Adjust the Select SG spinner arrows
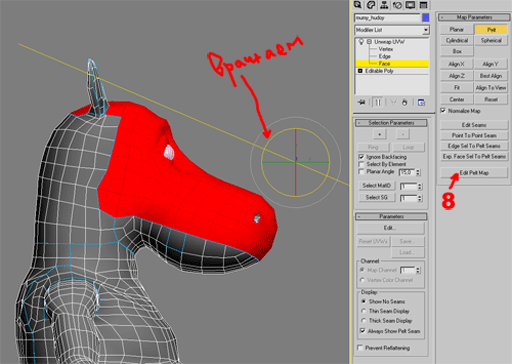 coord(420,198)
